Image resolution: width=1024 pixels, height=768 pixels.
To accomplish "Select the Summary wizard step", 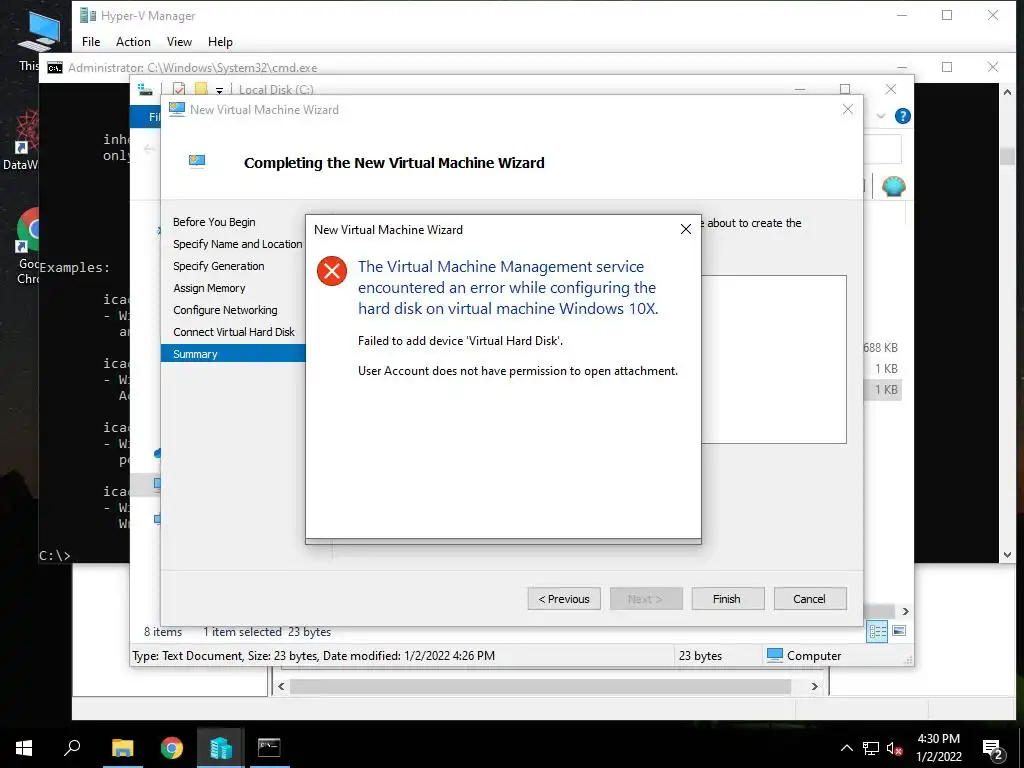I will point(233,354).
